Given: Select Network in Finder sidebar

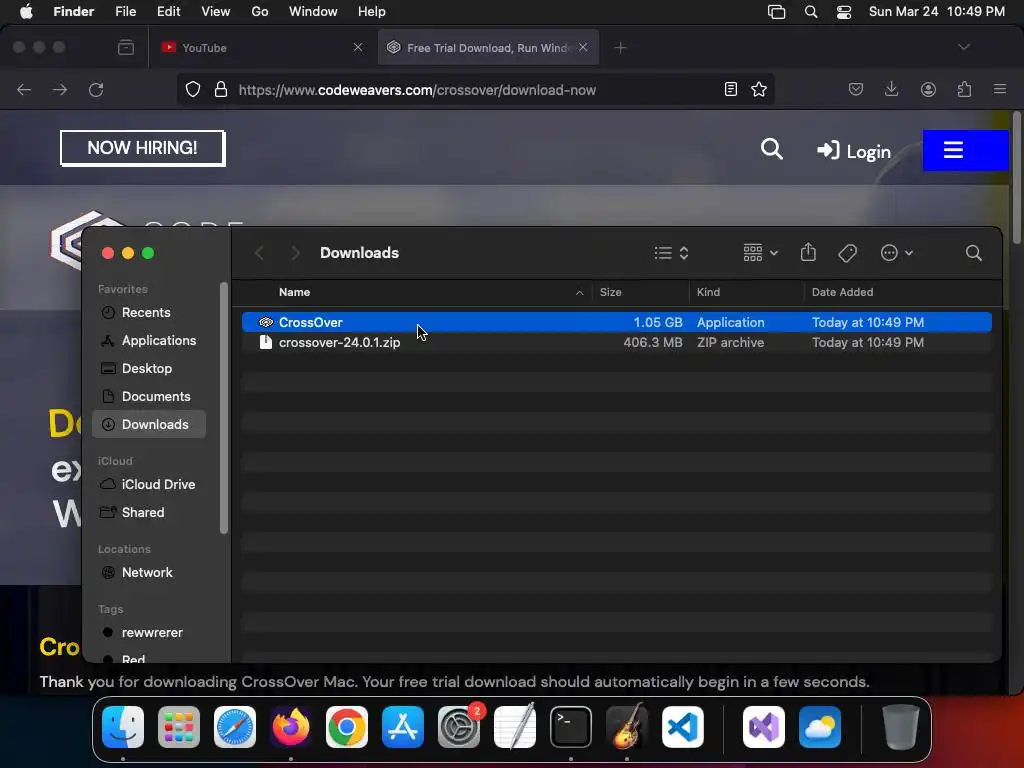Looking at the screenshot, I should pos(147,572).
